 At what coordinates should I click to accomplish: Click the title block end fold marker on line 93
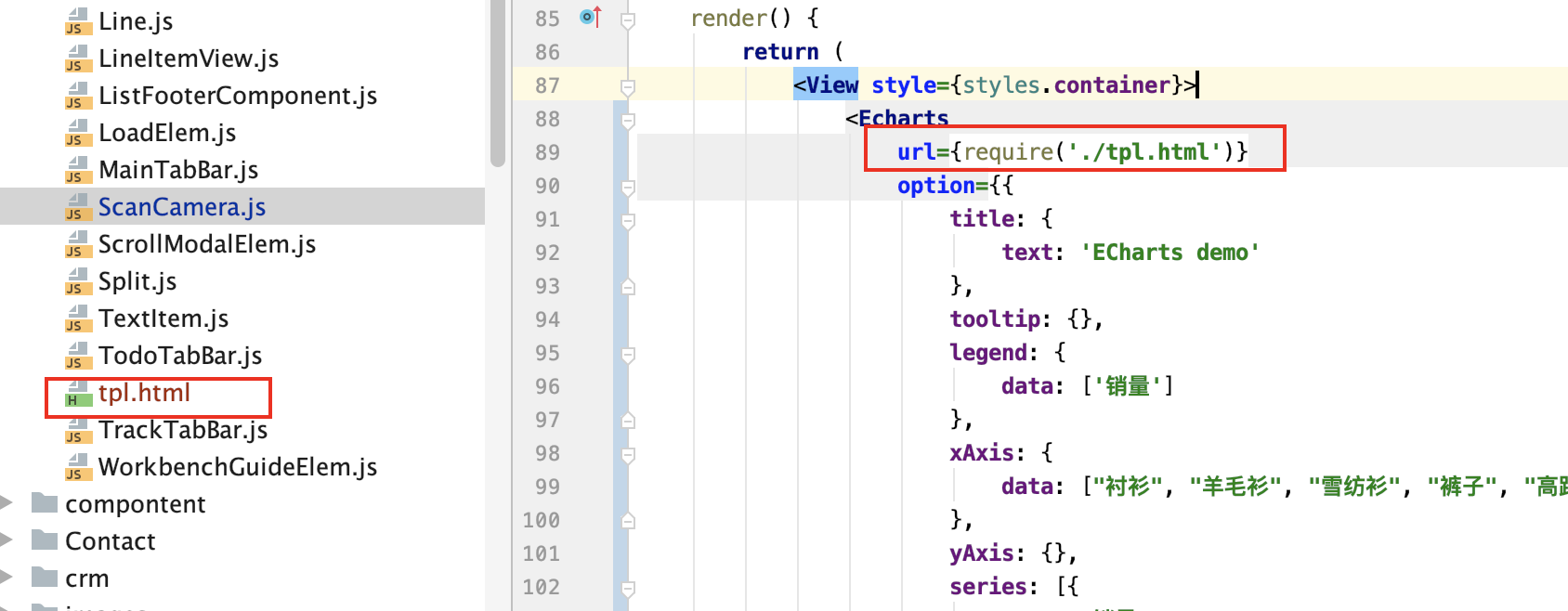click(x=628, y=286)
